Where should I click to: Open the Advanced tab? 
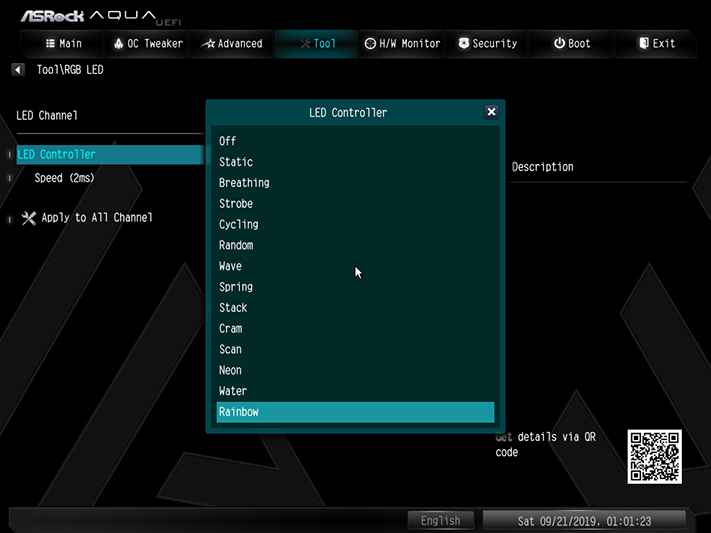click(232, 44)
